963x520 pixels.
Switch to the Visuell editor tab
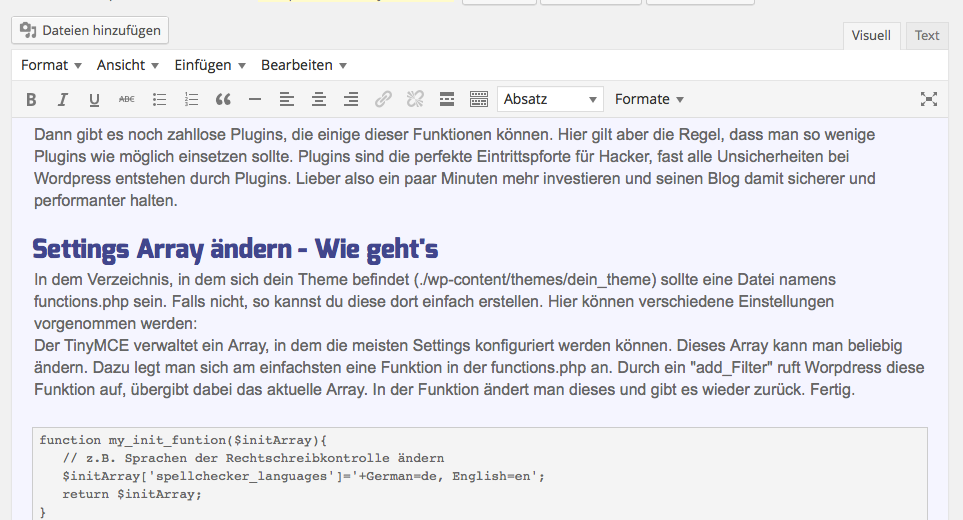(x=871, y=36)
